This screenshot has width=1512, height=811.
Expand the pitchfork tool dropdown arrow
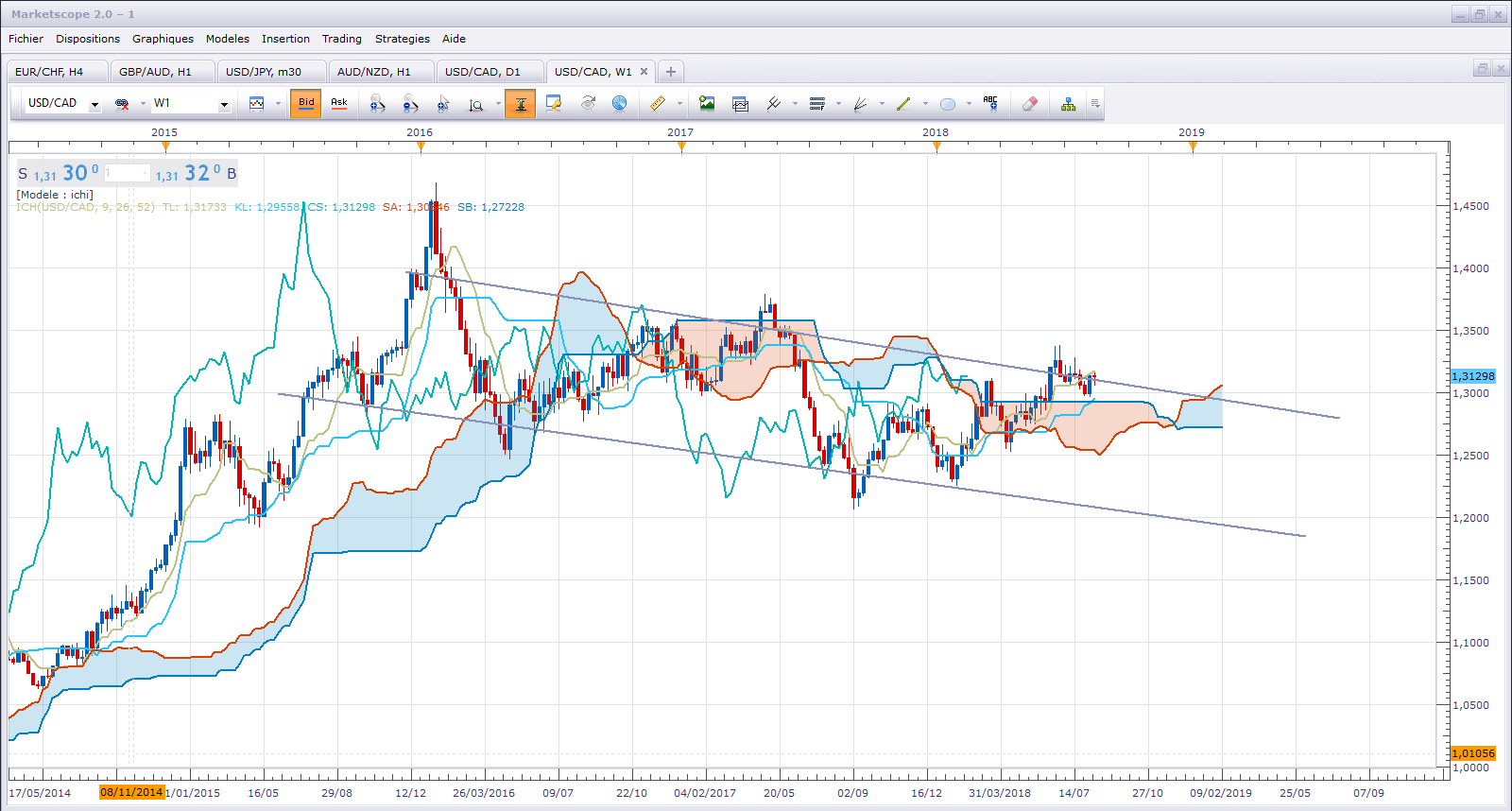click(x=795, y=104)
